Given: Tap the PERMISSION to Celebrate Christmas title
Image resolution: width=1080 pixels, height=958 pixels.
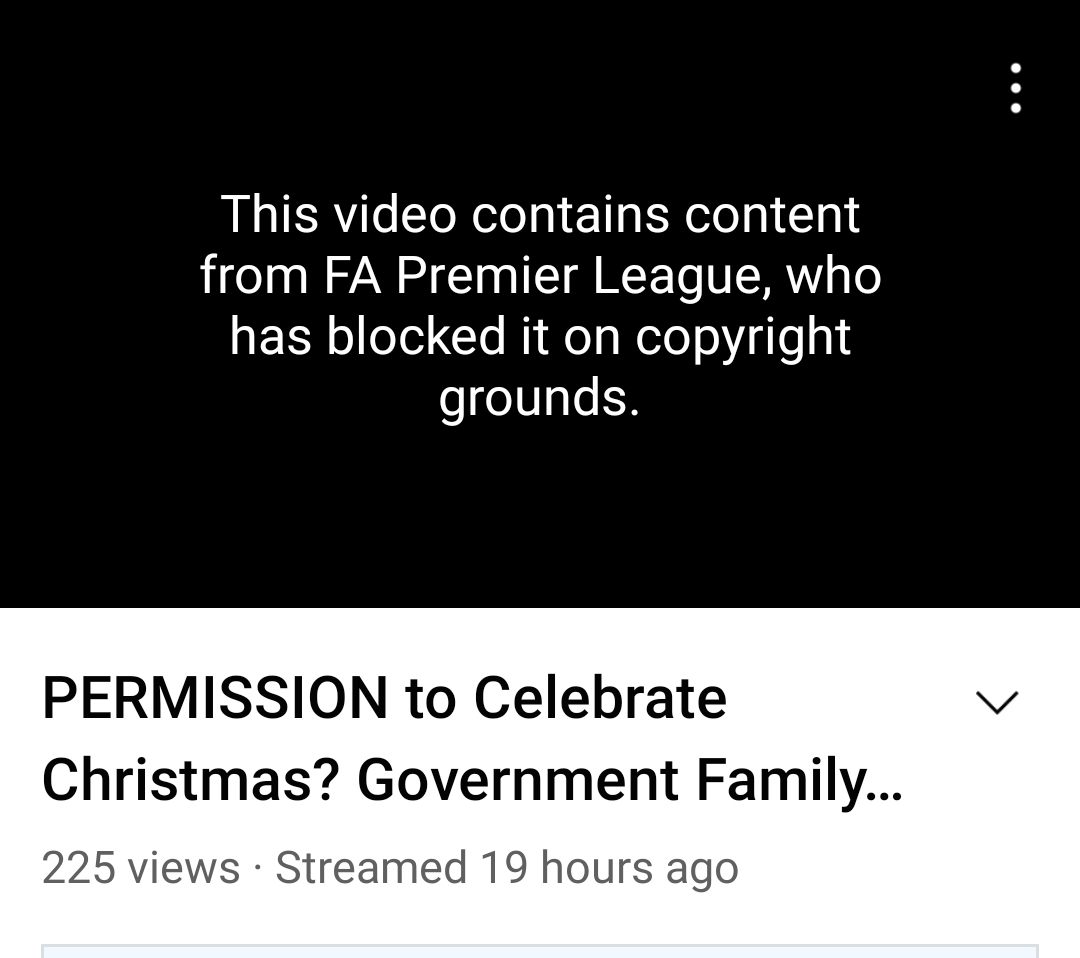Looking at the screenshot, I should [x=472, y=738].
